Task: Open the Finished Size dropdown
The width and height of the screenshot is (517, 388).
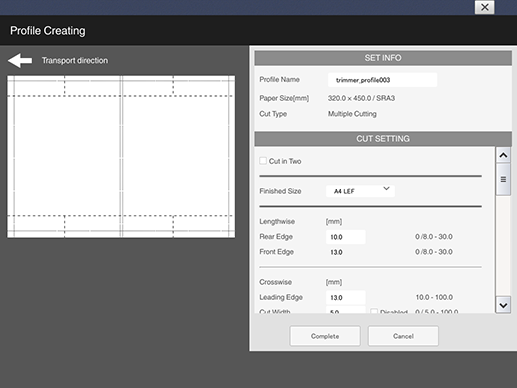Action: pos(360,191)
